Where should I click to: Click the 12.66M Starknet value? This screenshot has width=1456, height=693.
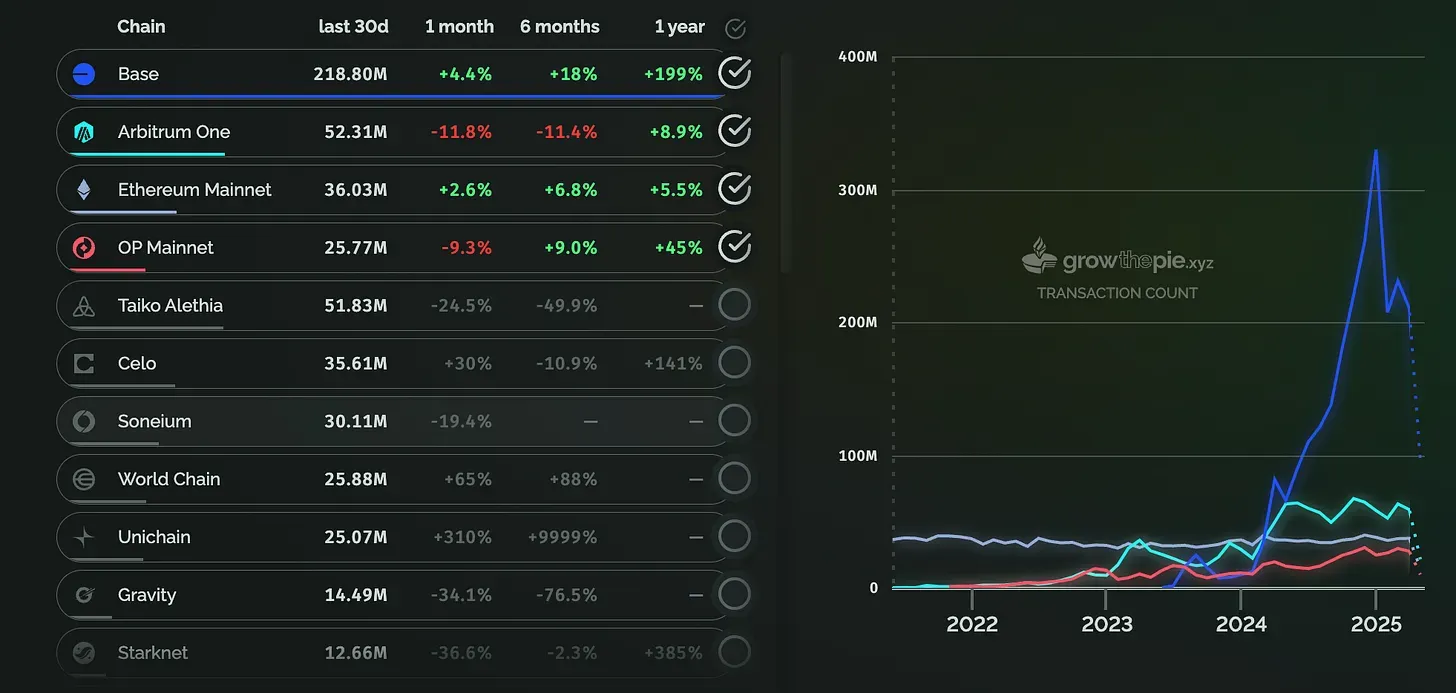(356, 653)
